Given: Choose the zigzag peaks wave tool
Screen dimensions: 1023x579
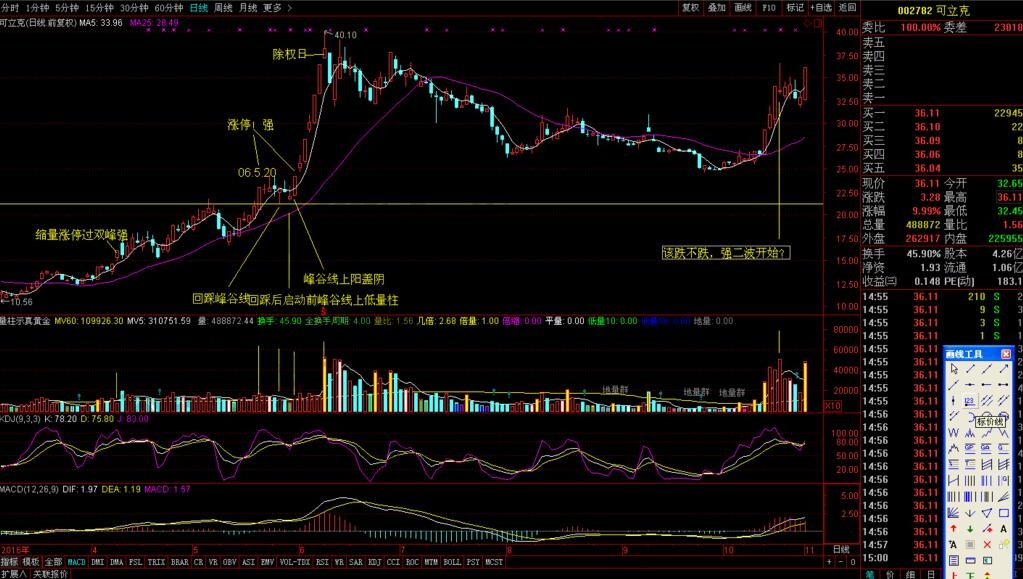Looking at the screenshot, I should point(970,432).
